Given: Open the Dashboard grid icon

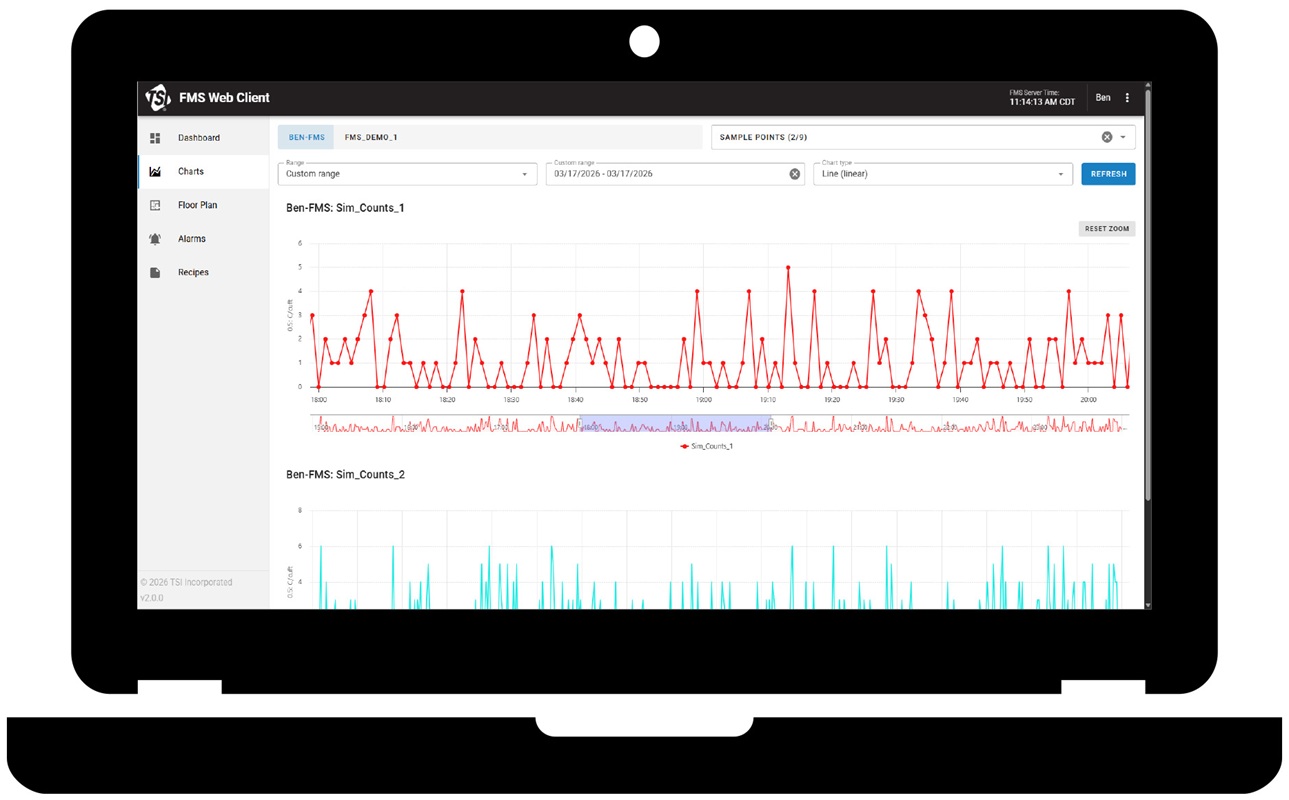Looking at the screenshot, I should (155, 138).
